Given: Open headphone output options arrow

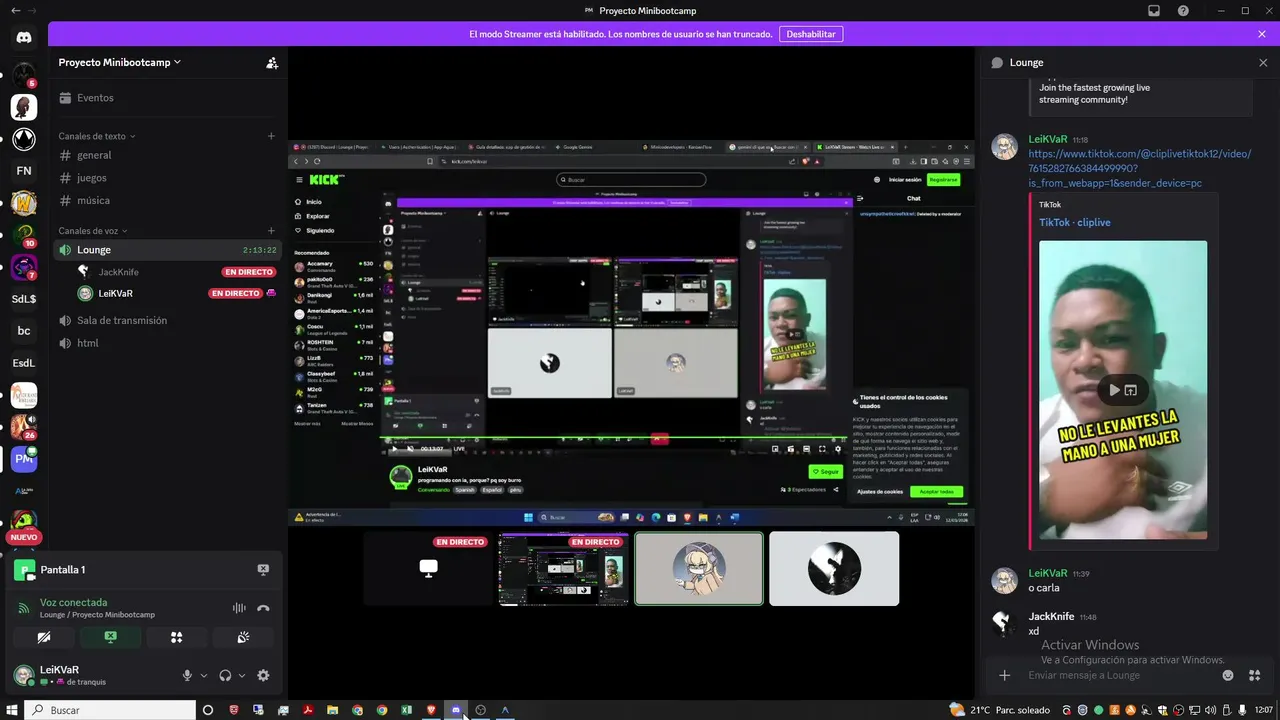Looking at the screenshot, I should tap(242, 675).
